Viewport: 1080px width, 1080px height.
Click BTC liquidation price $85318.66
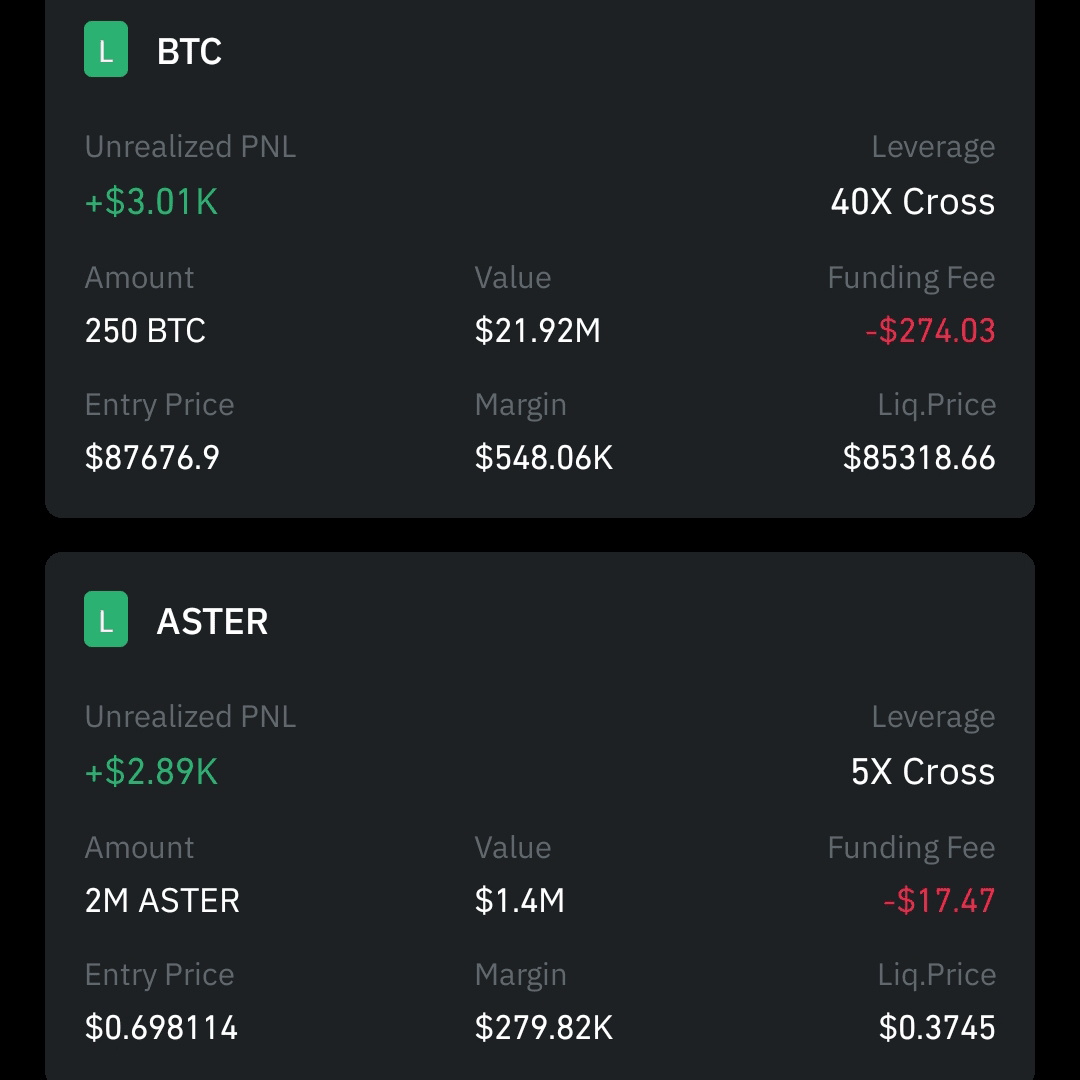(920, 457)
